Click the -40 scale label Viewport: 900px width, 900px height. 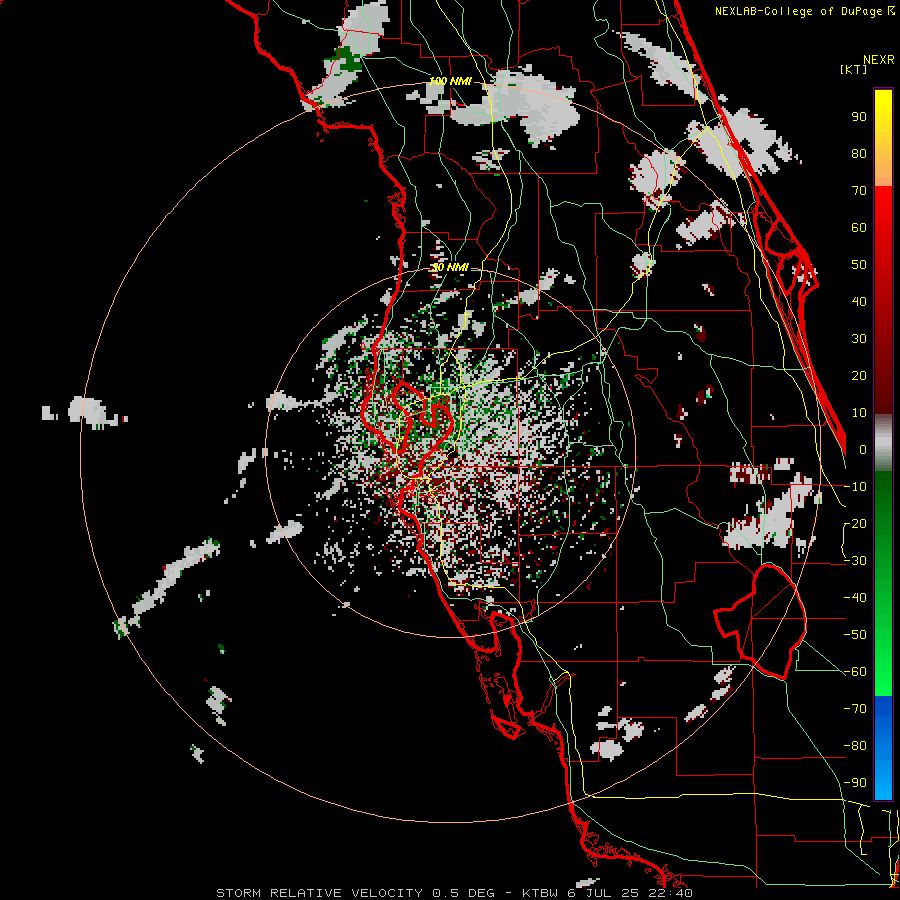click(855, 598)
